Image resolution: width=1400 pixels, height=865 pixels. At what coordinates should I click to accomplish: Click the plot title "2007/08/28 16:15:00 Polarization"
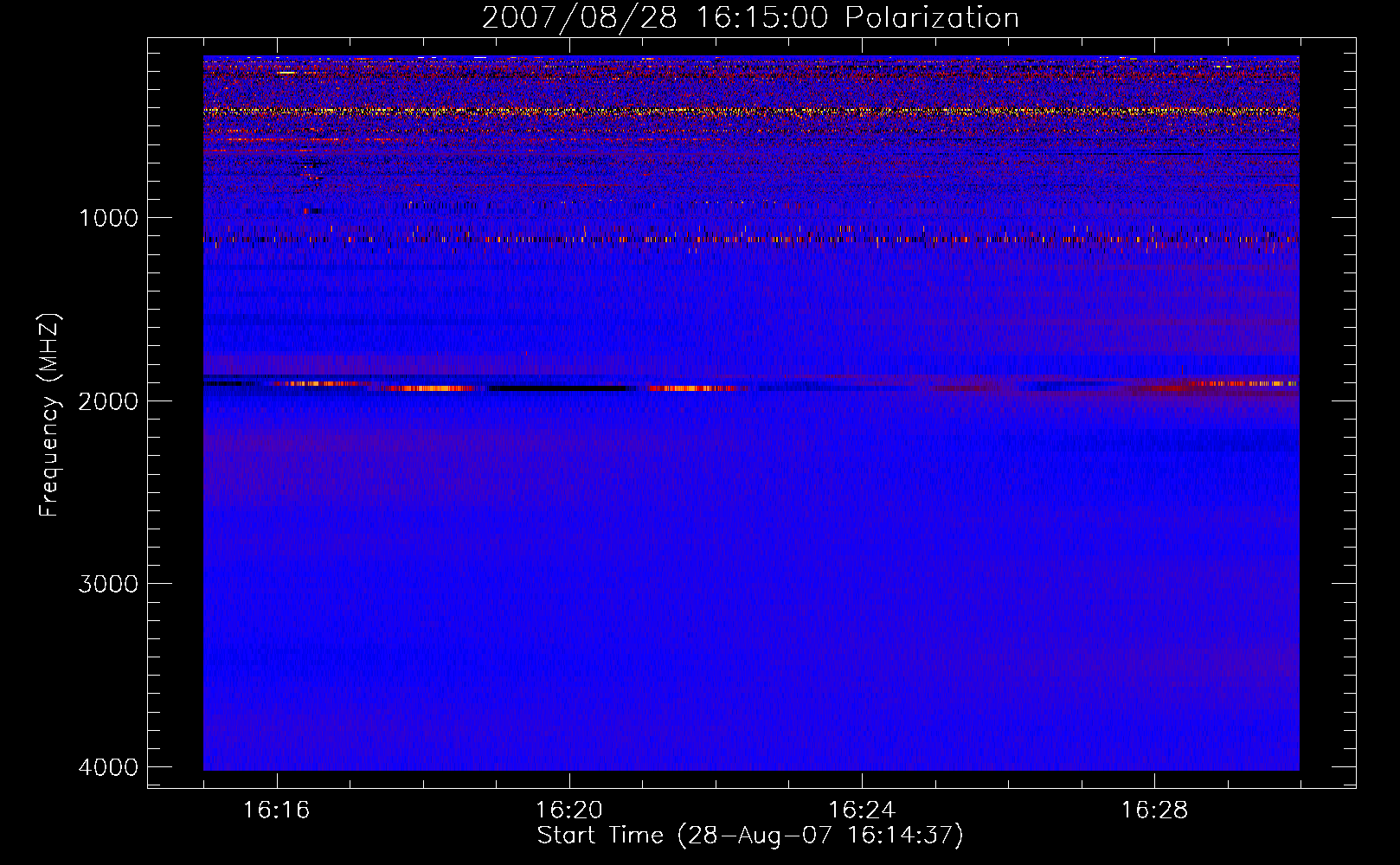(750, 18)
